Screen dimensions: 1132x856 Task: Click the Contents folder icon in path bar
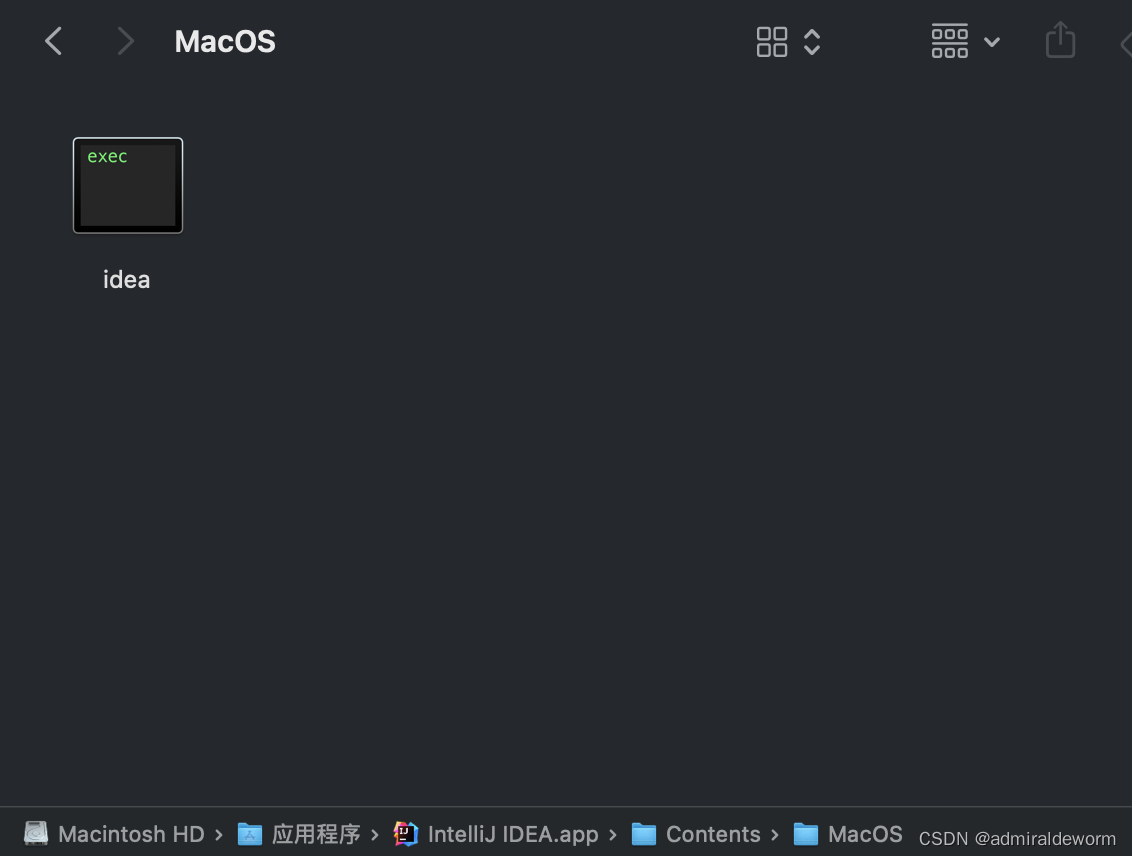(644, 834)
